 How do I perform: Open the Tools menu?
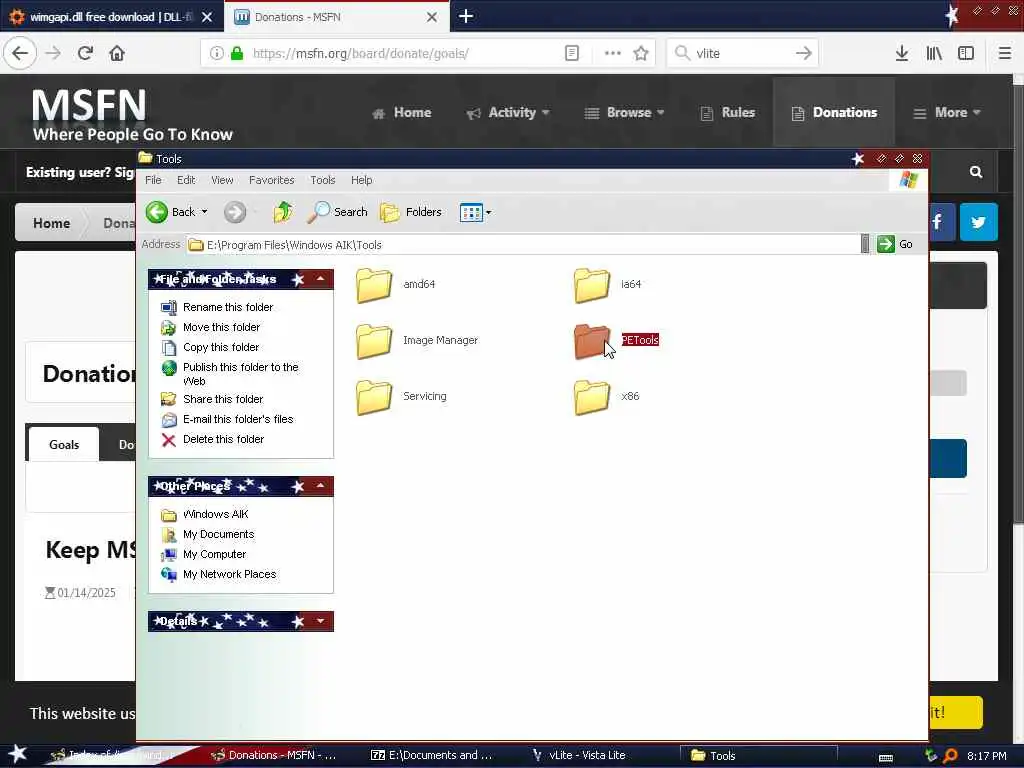(x=323, y=180)
